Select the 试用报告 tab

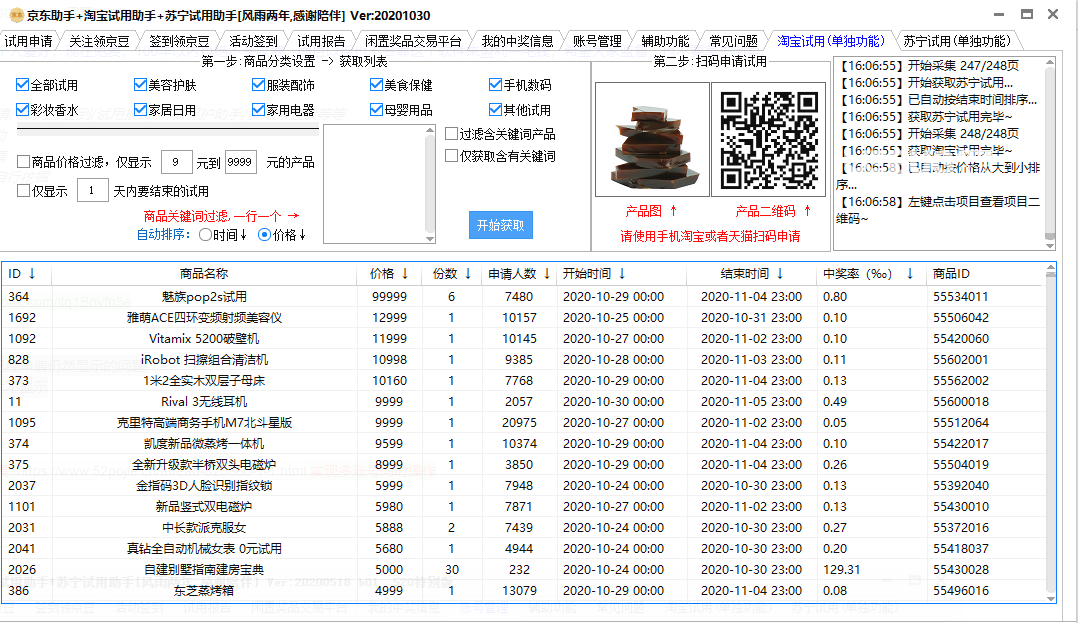[320, 41]
